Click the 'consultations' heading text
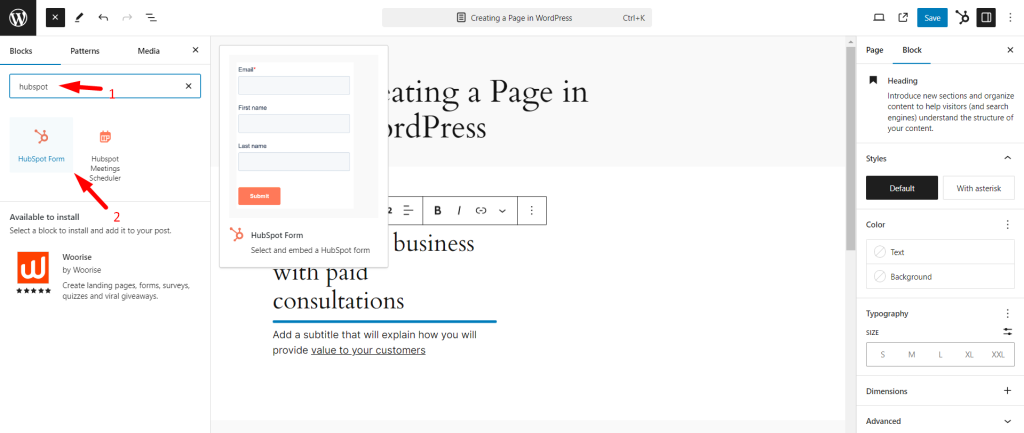The height and width of the screenshot is (433, 1024). tap(338, 300)
